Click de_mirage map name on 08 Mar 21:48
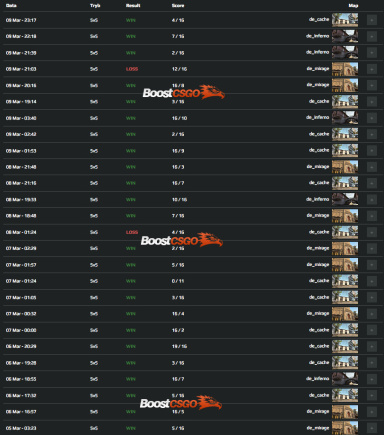Image resolution: width=384 pixels, height=435 pixels. (x=318, y=167)
